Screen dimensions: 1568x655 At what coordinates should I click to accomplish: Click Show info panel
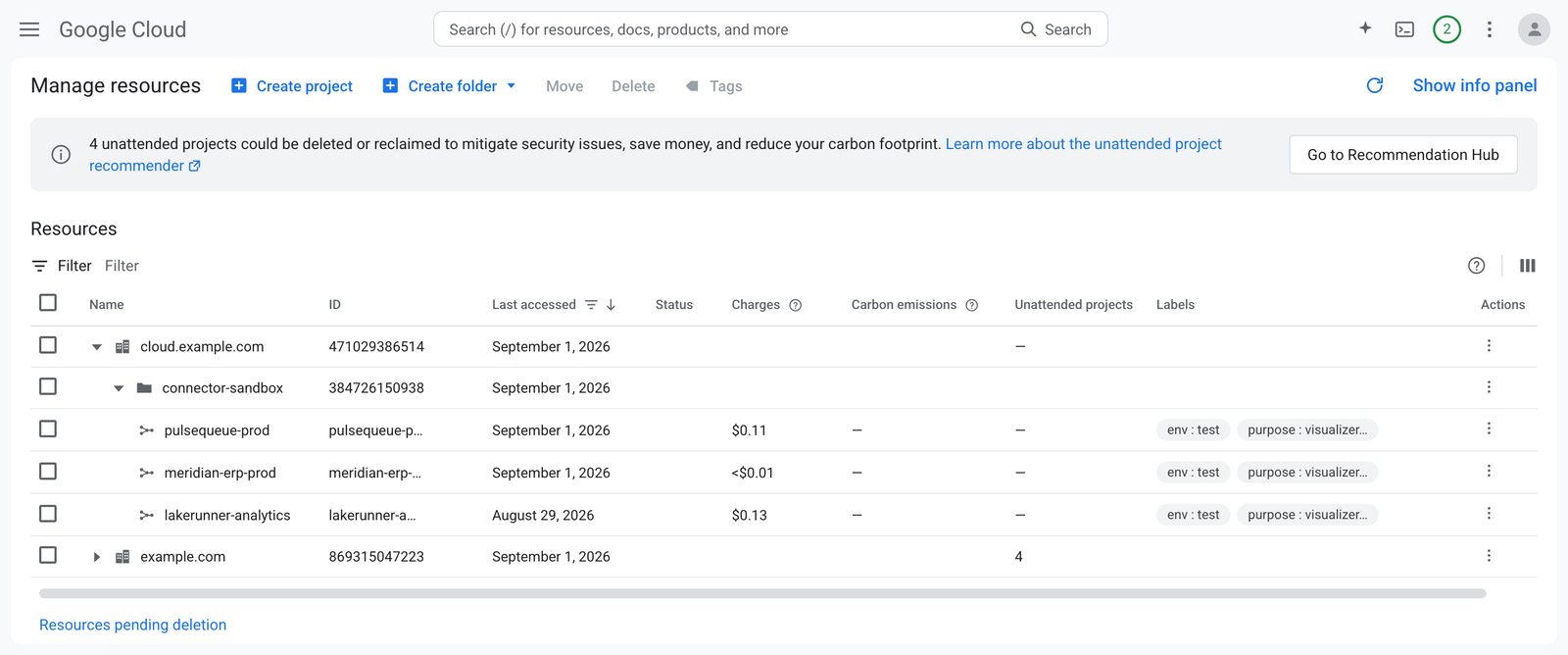pos(1475,85)
